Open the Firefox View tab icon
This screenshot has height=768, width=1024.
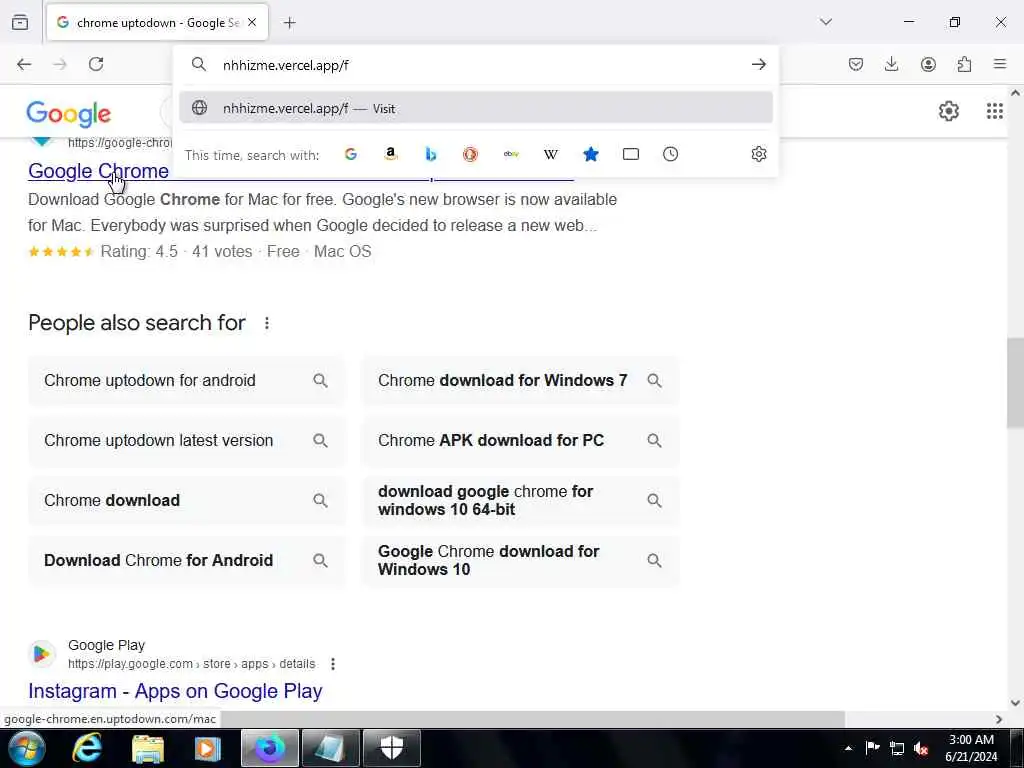pyautogui.click(x=20, y=22)
